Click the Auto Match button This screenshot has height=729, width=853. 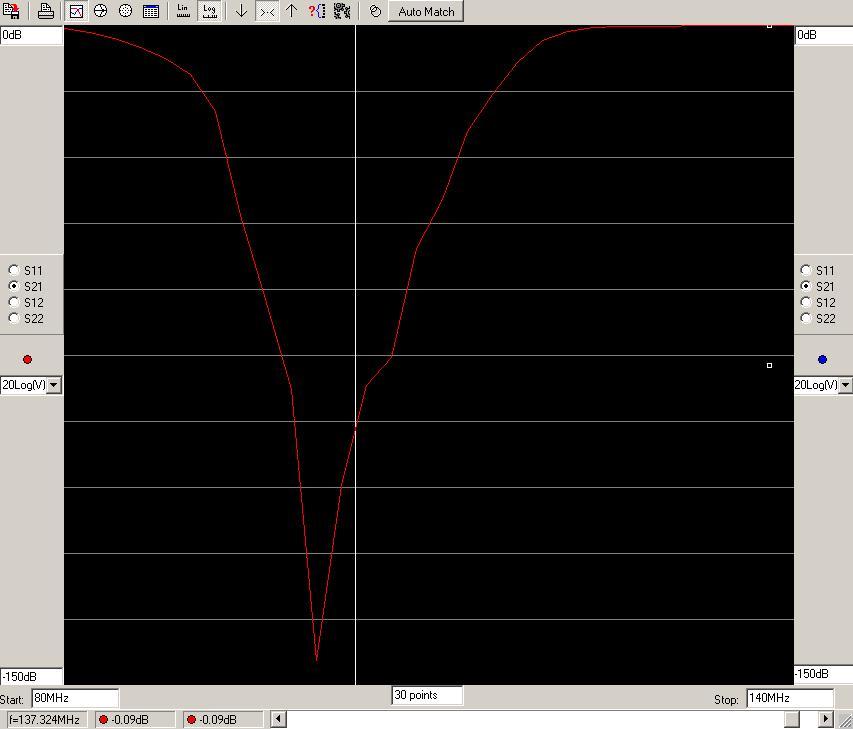[x=426, y=11]
